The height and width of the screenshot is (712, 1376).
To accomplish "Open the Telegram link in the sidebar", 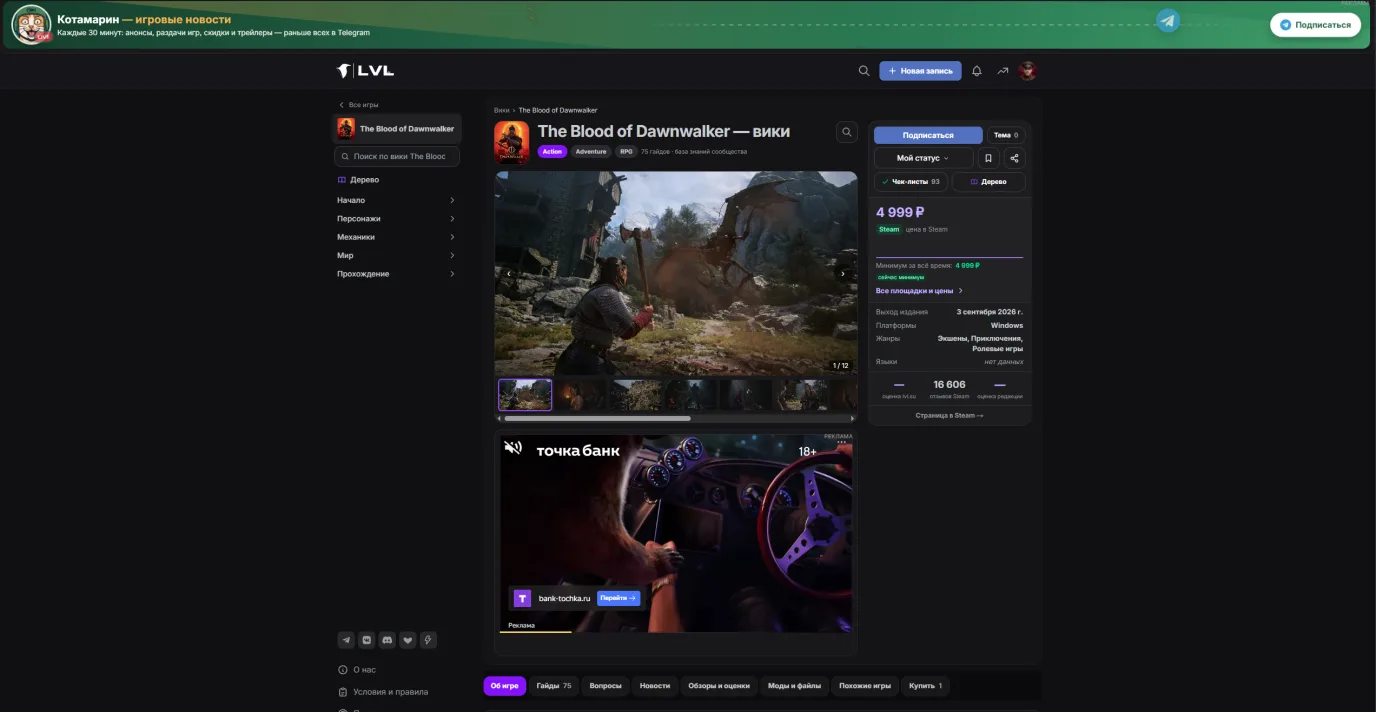I will [346, 640].
